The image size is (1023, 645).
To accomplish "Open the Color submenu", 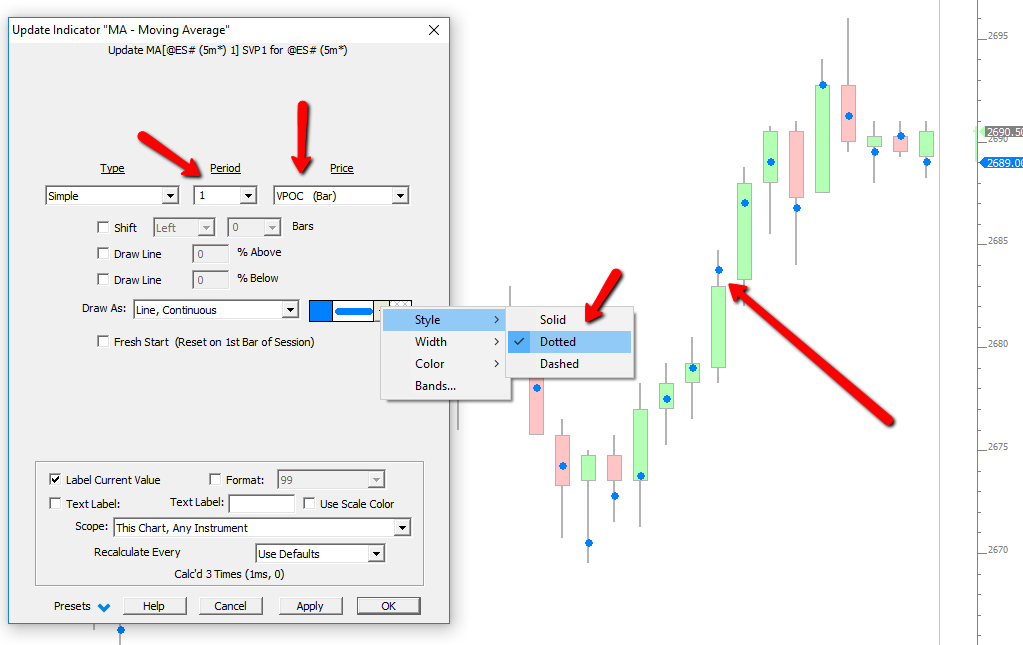I will point(444,364).
